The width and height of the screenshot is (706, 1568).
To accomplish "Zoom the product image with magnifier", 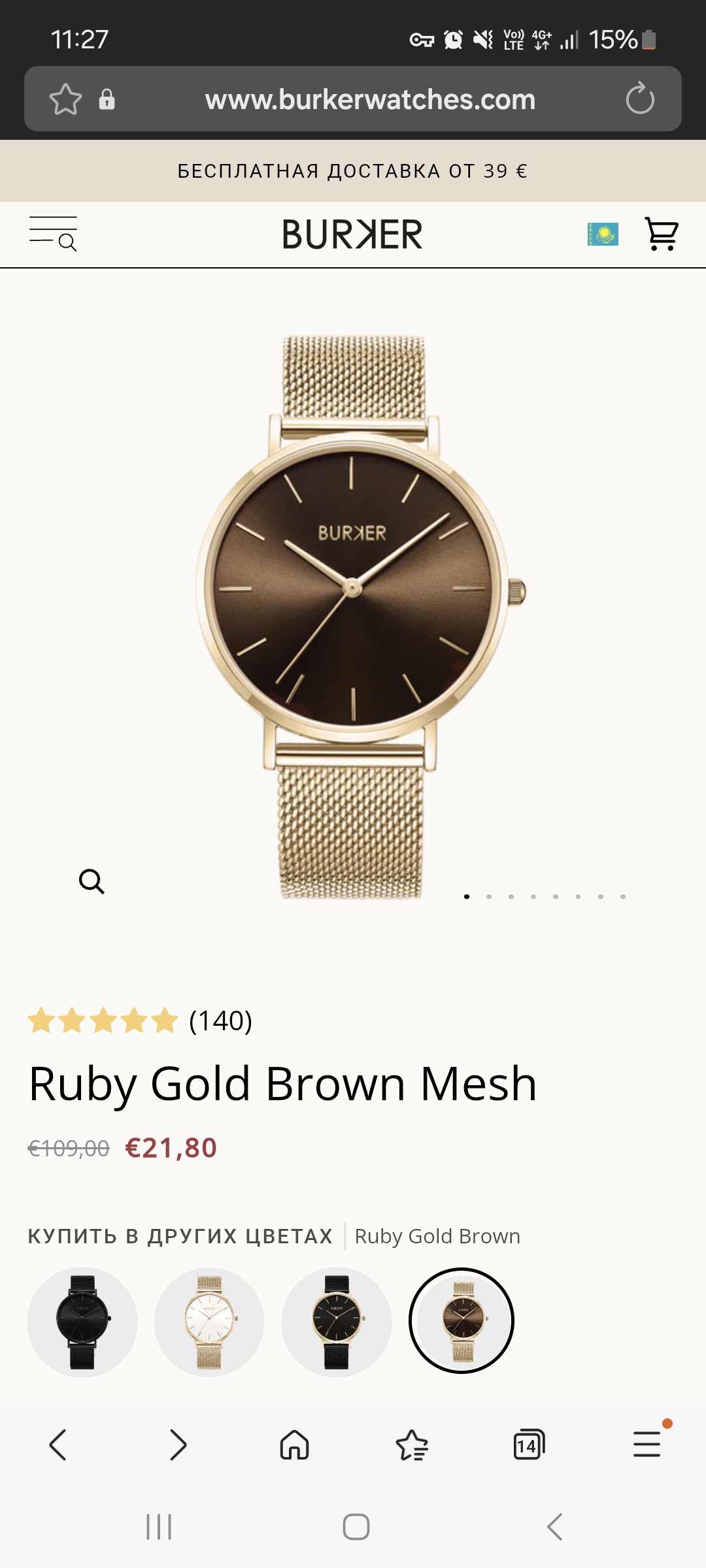I will (92, 881).
